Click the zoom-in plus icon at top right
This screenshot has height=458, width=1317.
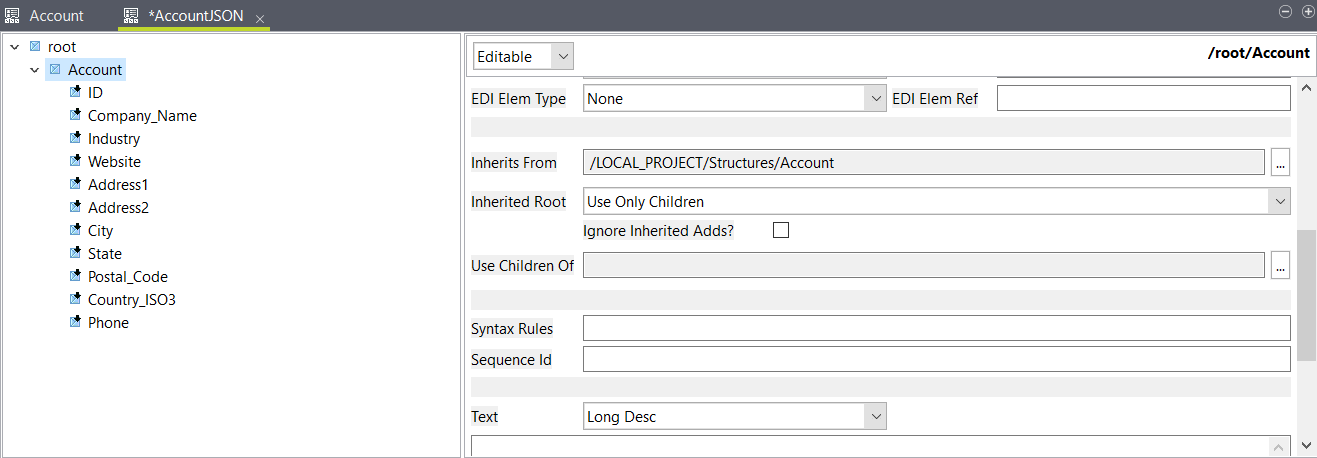(x=1307, y=11)
